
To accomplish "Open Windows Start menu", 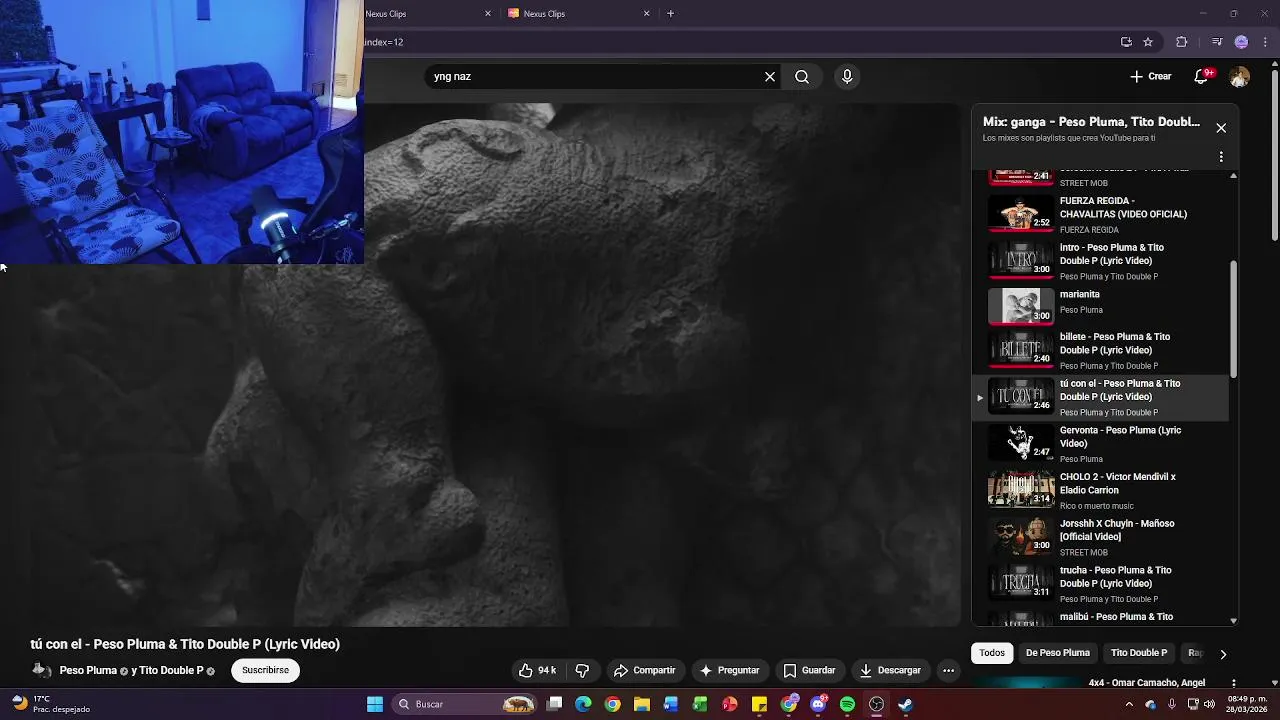I will pyautogui.click(x=375, y=704).
